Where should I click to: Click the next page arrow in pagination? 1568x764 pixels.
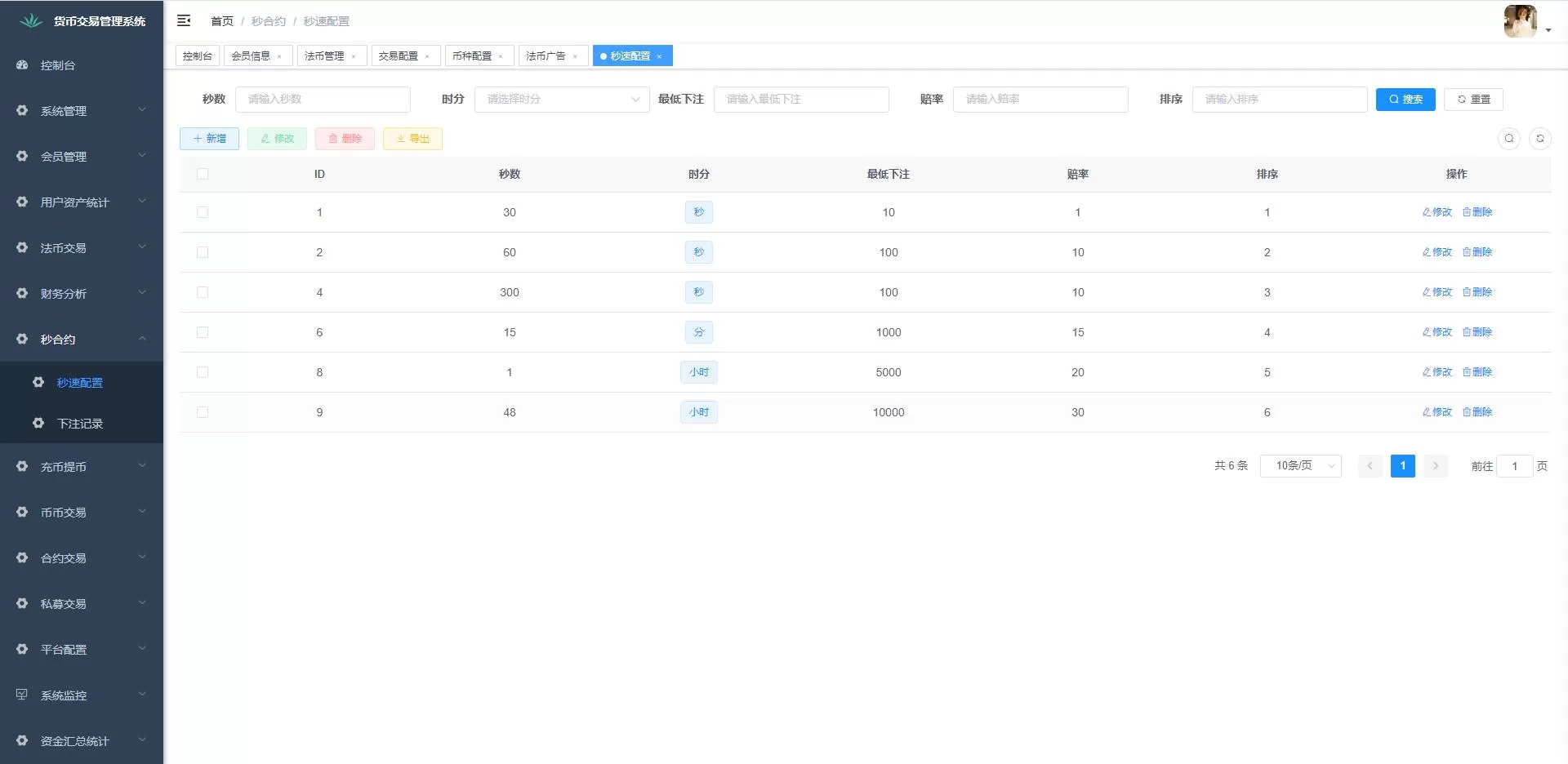click(x=1435, y=466)
